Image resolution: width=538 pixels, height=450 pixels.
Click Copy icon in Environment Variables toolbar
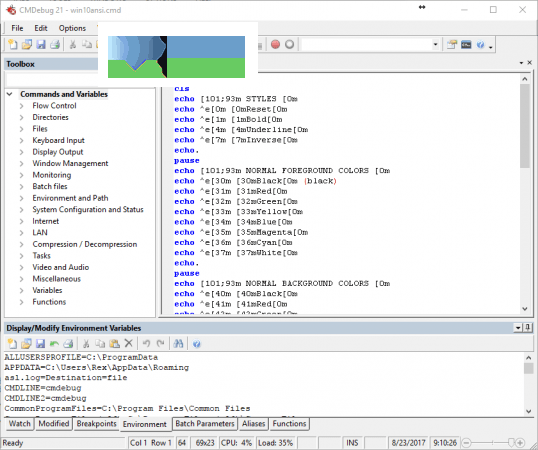point(100,343)
